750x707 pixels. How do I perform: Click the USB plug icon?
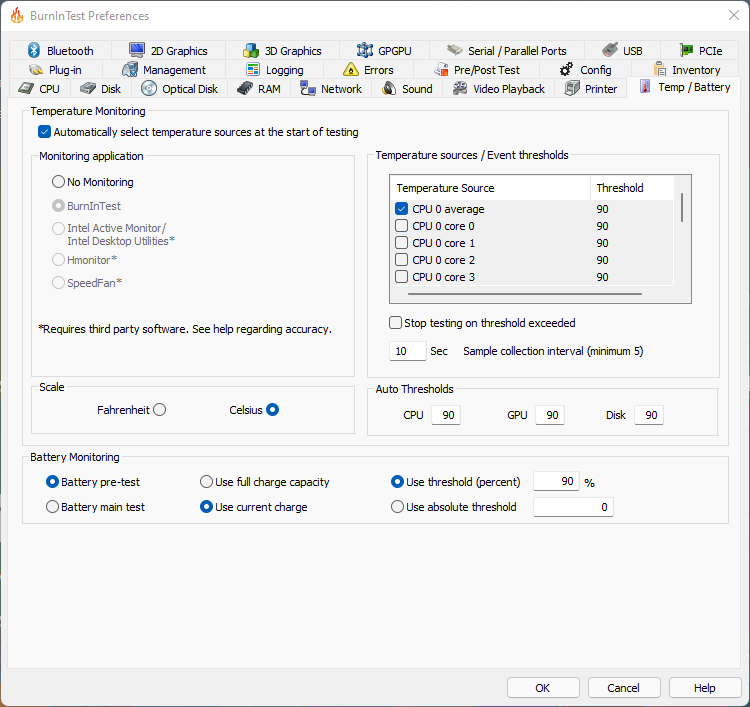(x=610, y=50)
